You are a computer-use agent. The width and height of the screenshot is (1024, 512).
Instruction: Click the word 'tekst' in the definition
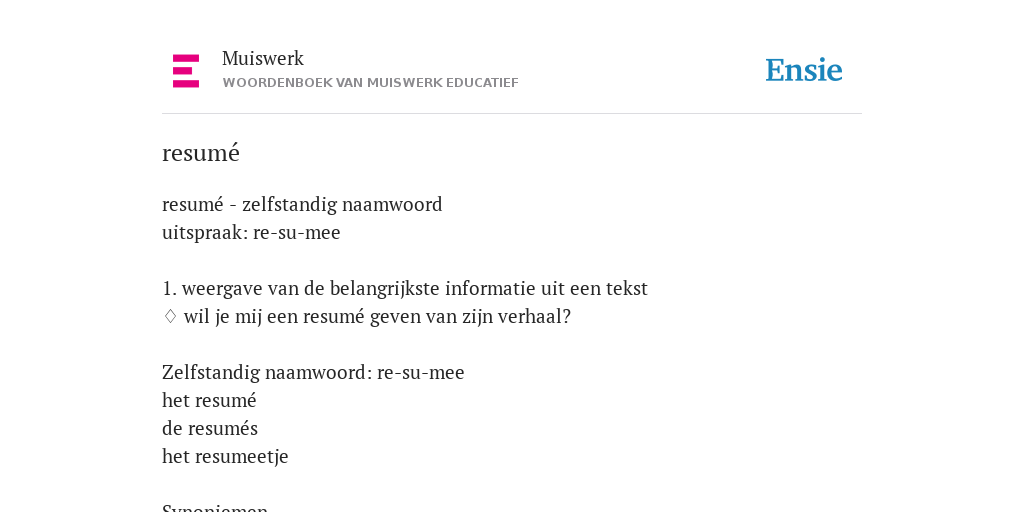[627, 289]
